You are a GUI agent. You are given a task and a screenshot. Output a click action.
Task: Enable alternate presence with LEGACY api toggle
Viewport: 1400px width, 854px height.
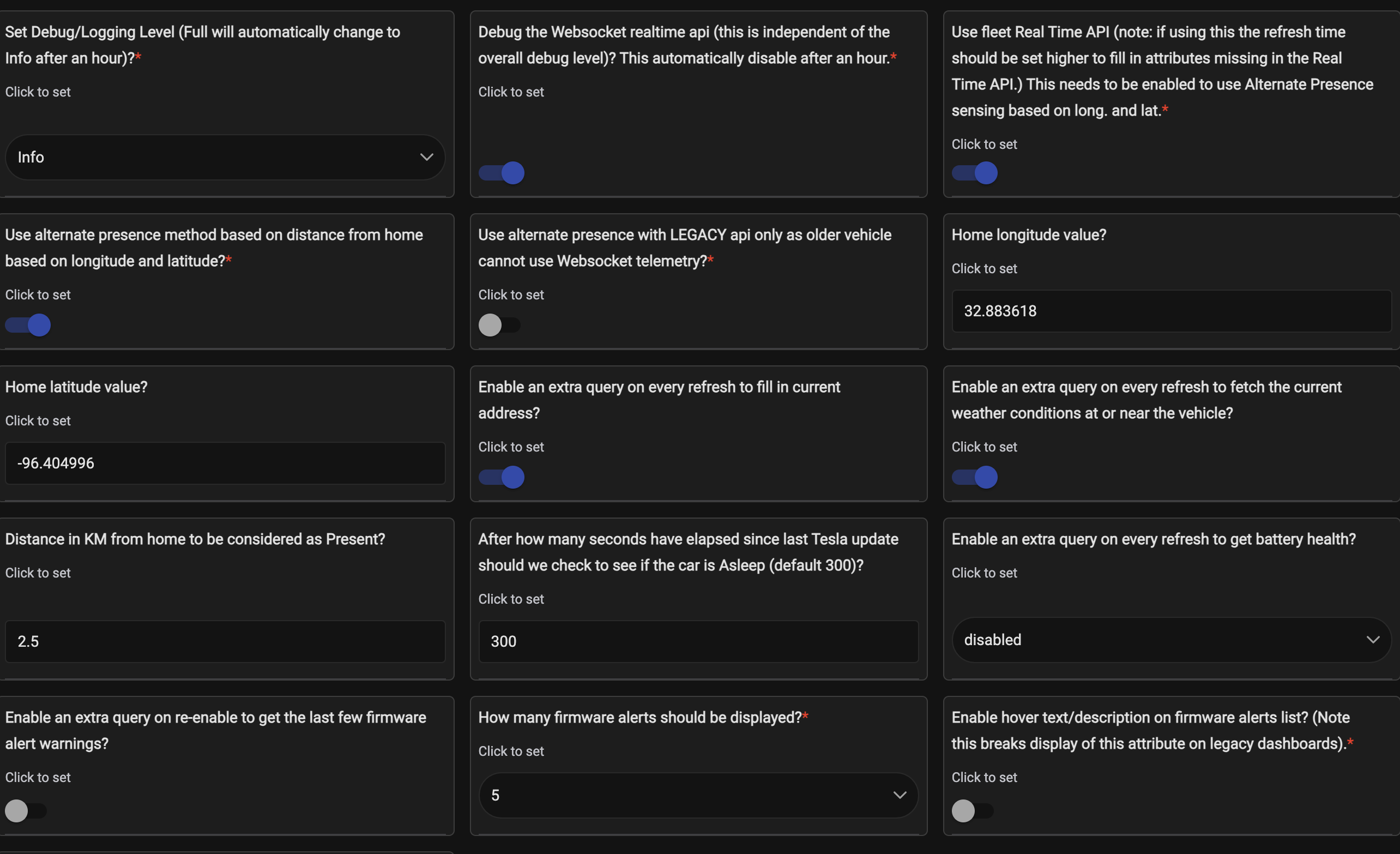click(499, 325)
